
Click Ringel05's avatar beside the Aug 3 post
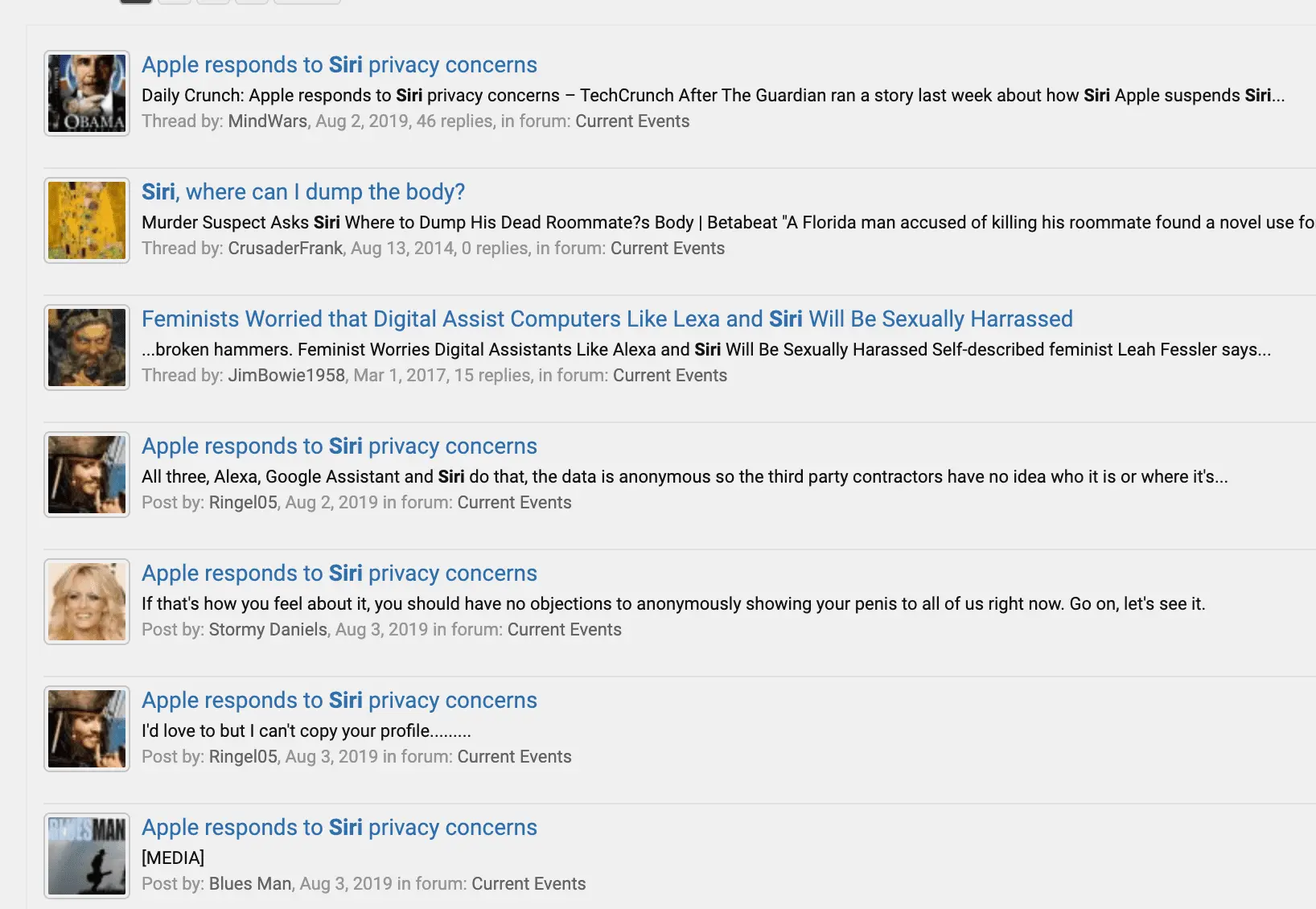click(x=87, y=729)
